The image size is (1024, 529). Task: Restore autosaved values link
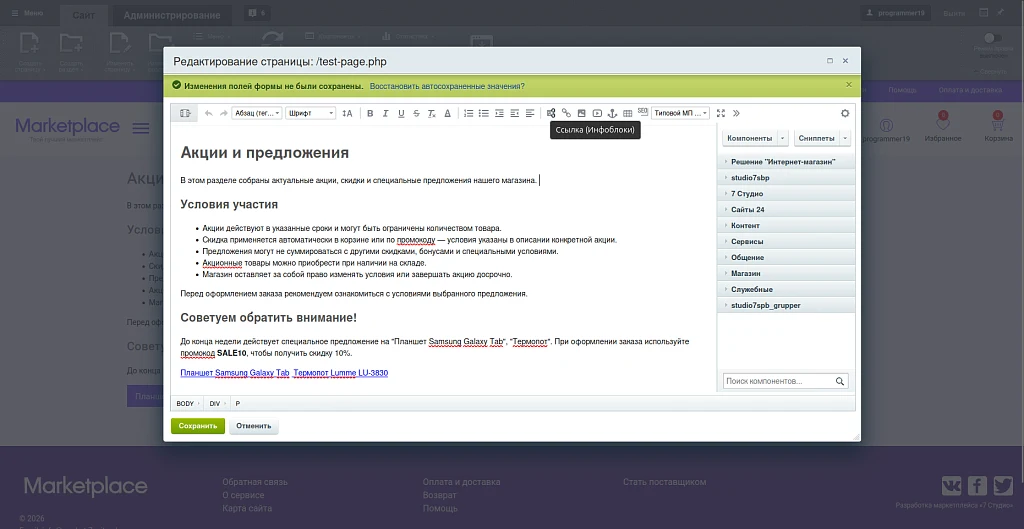447,86
